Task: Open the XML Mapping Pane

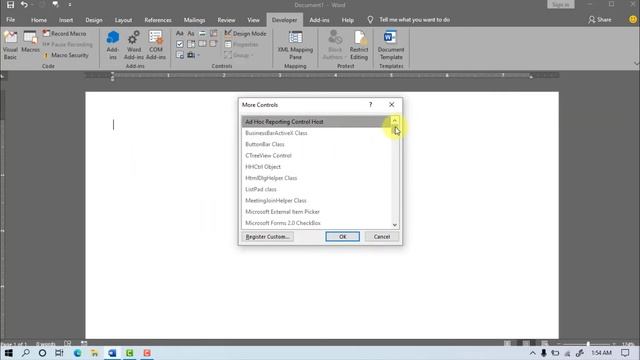Action: tap(295, 45)
